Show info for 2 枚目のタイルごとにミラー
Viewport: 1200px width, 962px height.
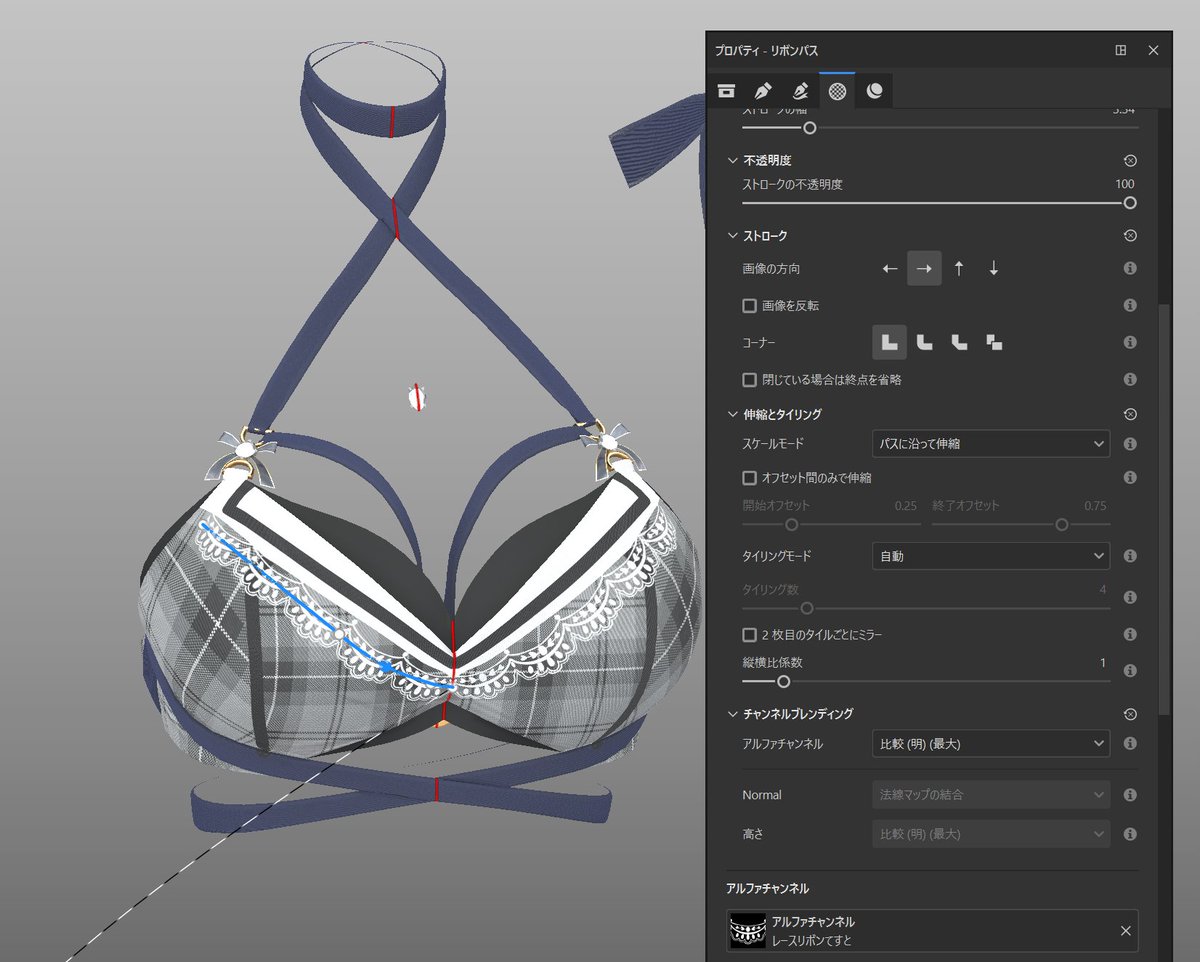(1130, 635)
